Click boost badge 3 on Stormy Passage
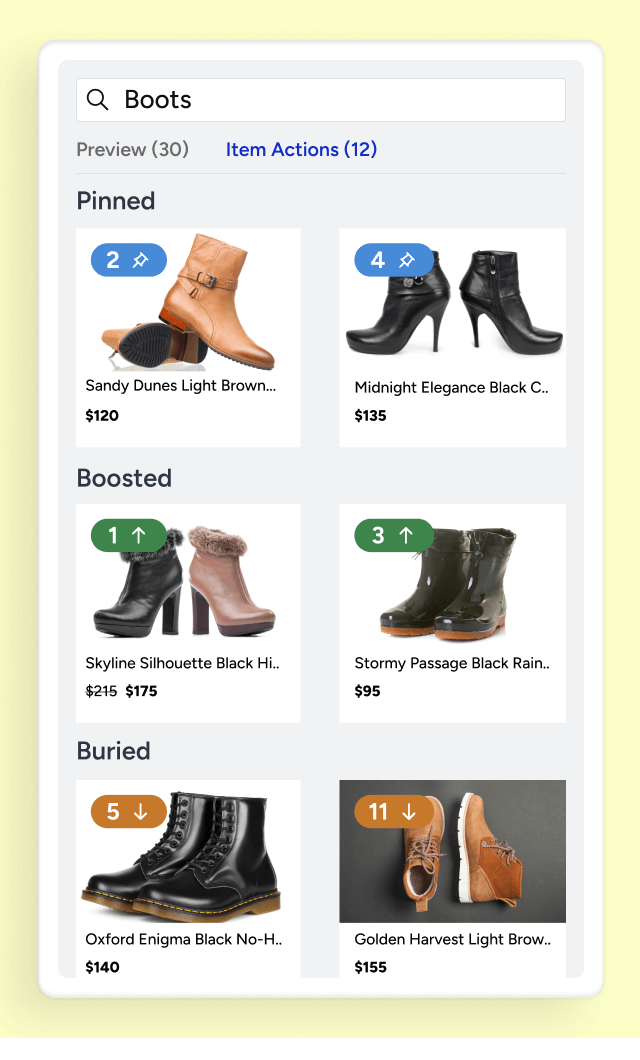 pos(394,535)
